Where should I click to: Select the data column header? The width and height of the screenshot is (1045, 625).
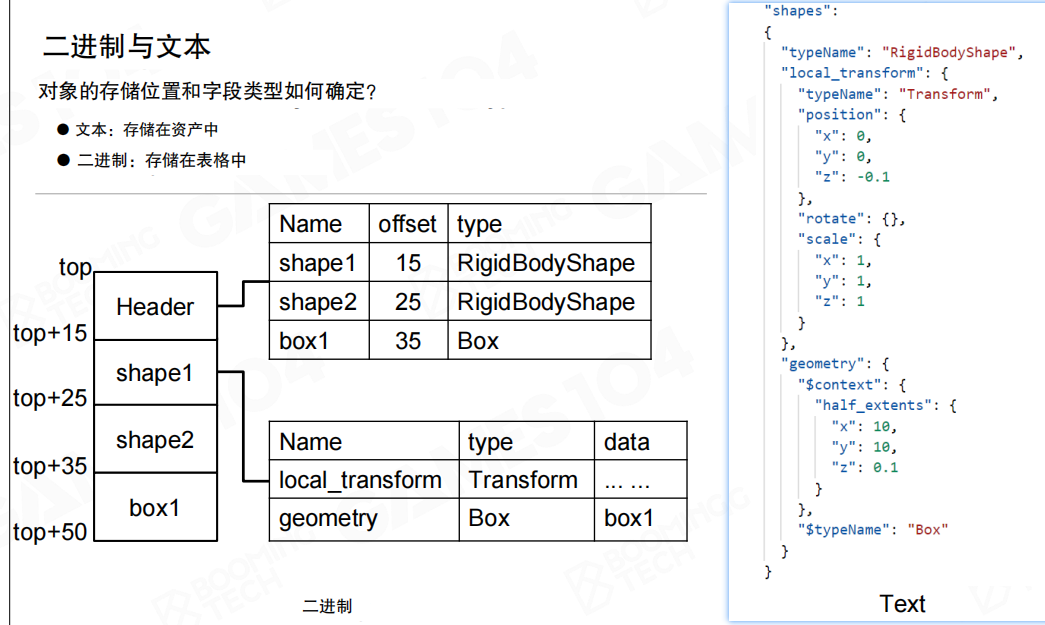coord(627,442)
